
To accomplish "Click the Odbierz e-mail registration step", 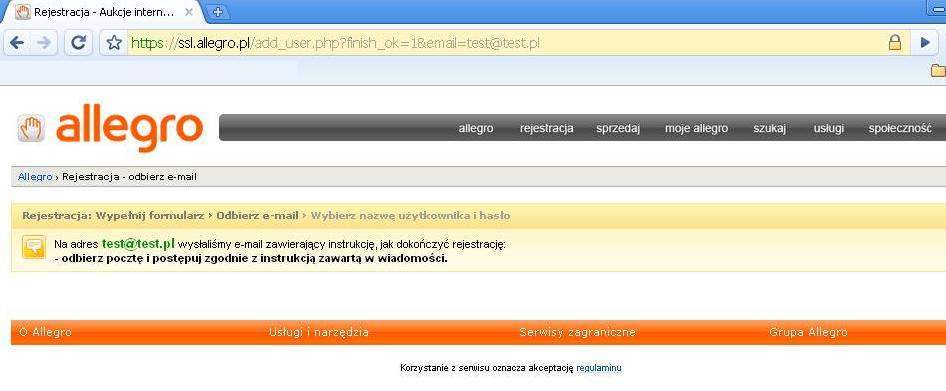I will pyautogui.click(x=258, y=215).
